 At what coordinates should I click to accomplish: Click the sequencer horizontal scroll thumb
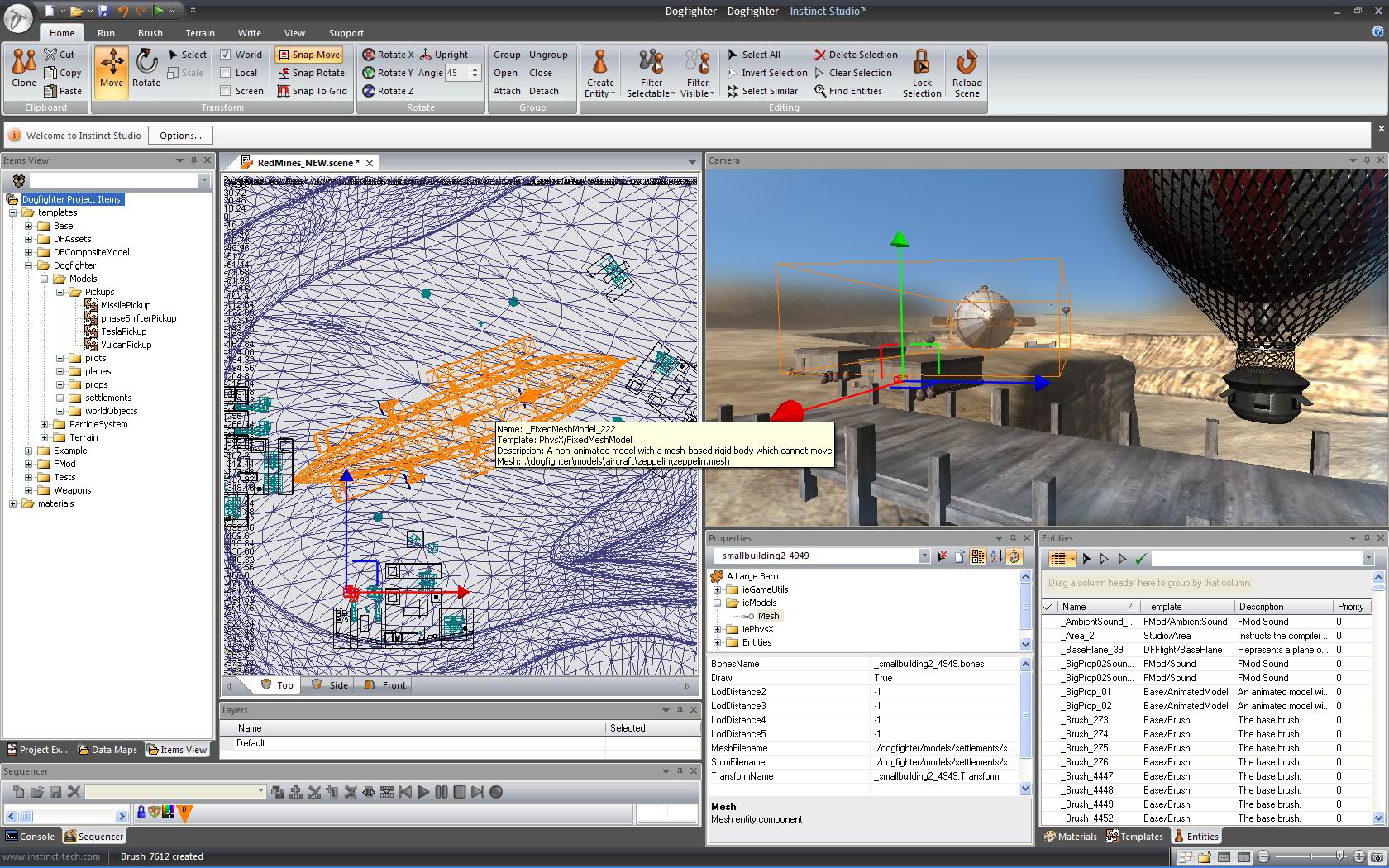pos(26,816)
